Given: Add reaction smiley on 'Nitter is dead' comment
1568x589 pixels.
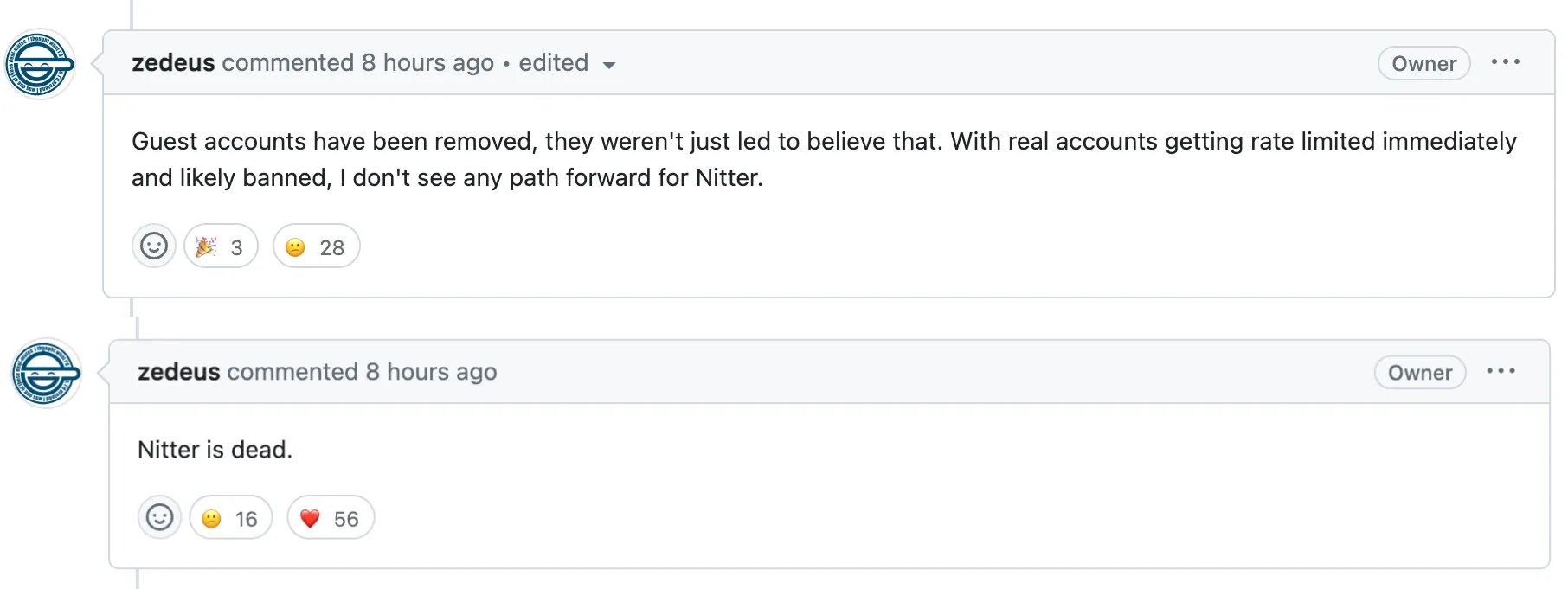Looking at the screenshot, I should point(159,518).
